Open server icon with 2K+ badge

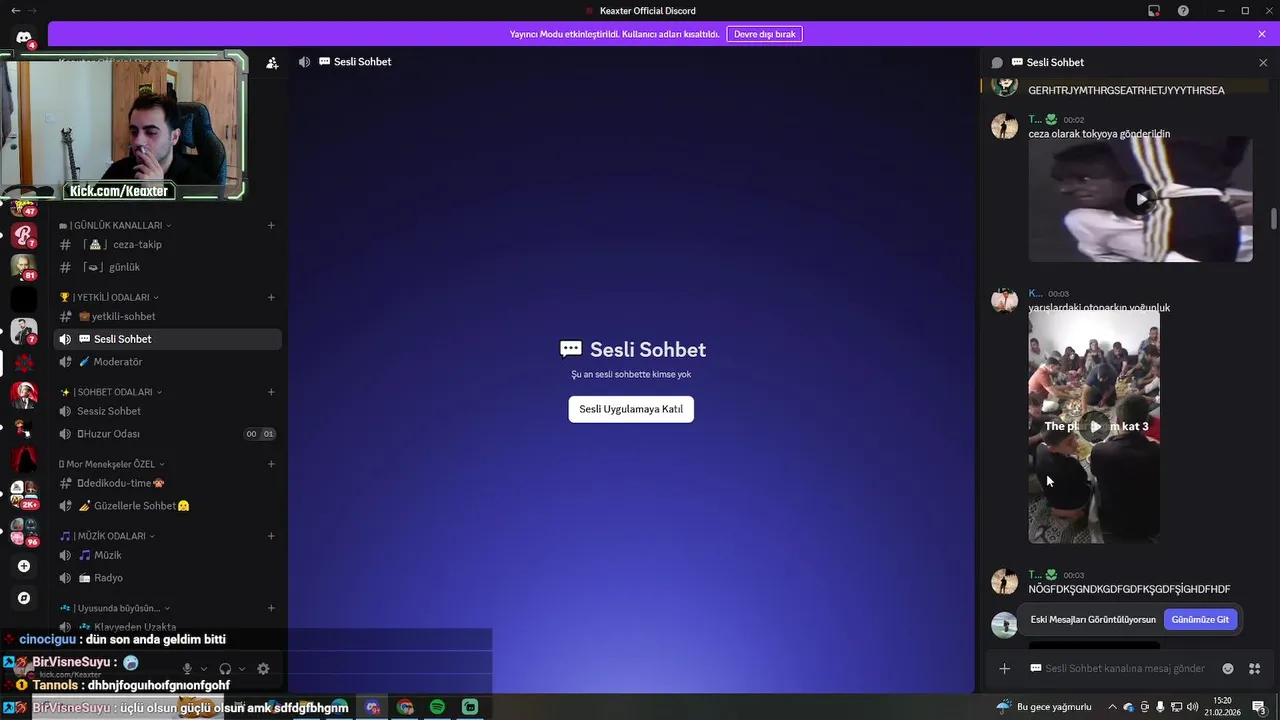coord(24,493)
